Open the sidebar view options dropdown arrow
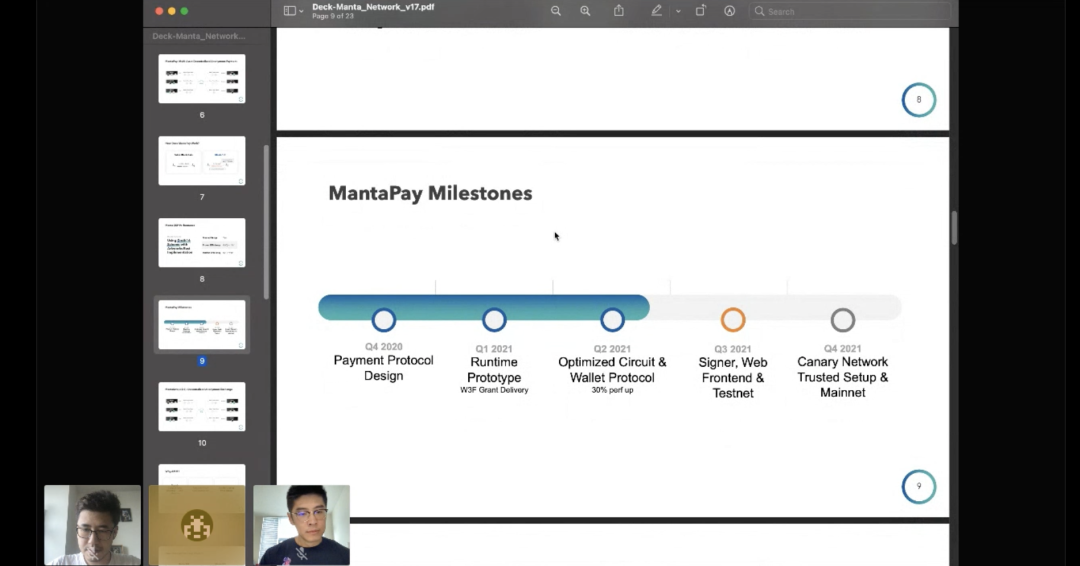Image resolution: width=1080 pixels, height=566 pixels. [x=301, y=12]
